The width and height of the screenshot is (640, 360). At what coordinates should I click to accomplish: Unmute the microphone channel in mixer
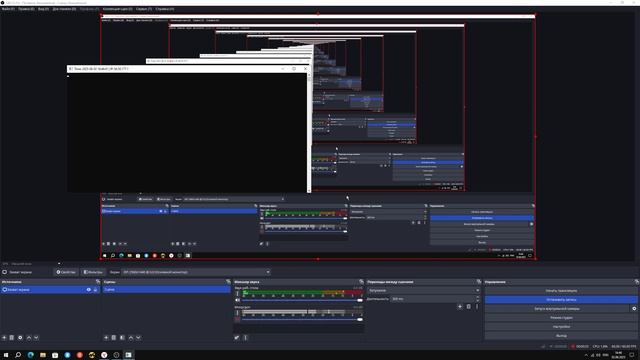pos(238,319)
